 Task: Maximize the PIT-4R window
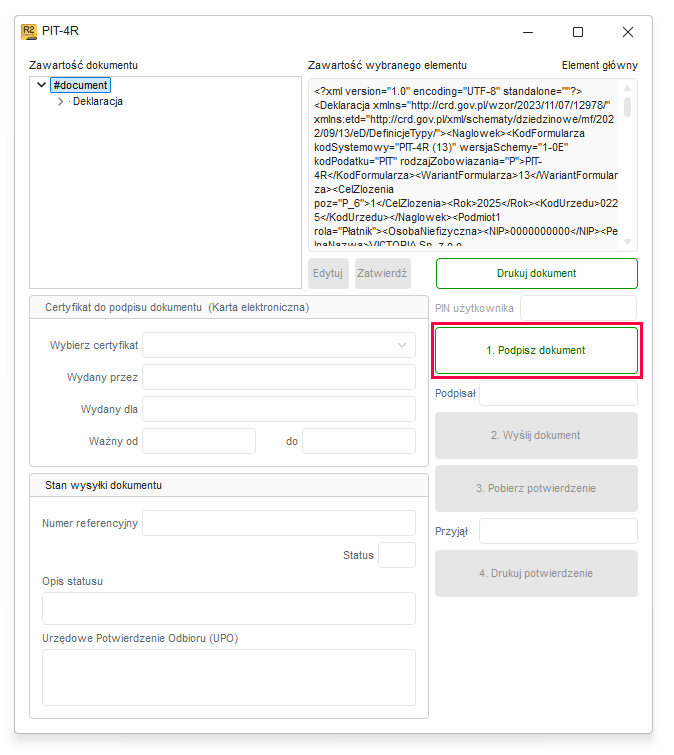(578, 32)
